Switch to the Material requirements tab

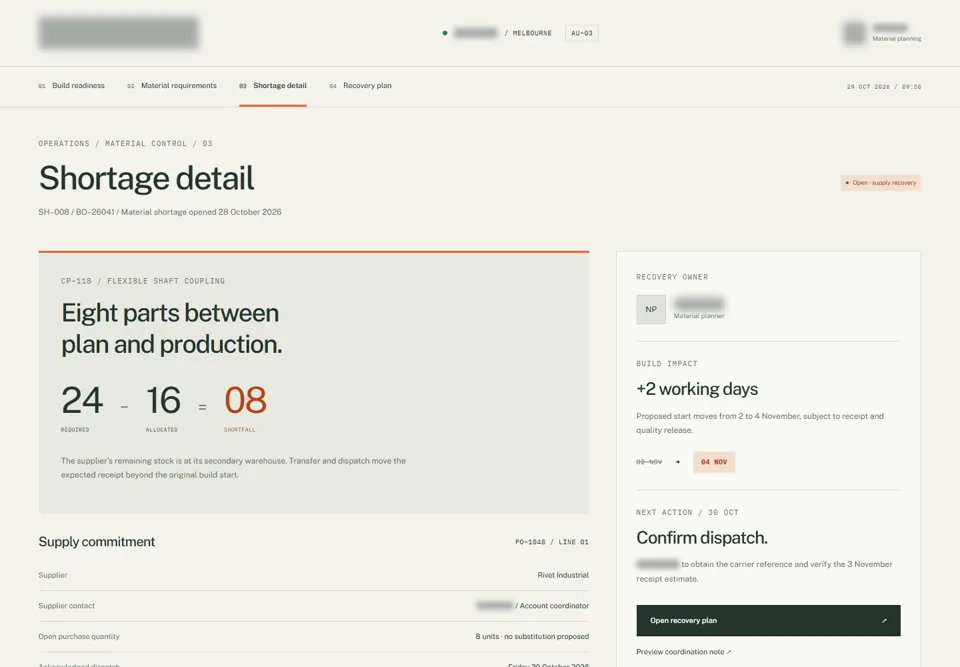click(x=172, y=86)
